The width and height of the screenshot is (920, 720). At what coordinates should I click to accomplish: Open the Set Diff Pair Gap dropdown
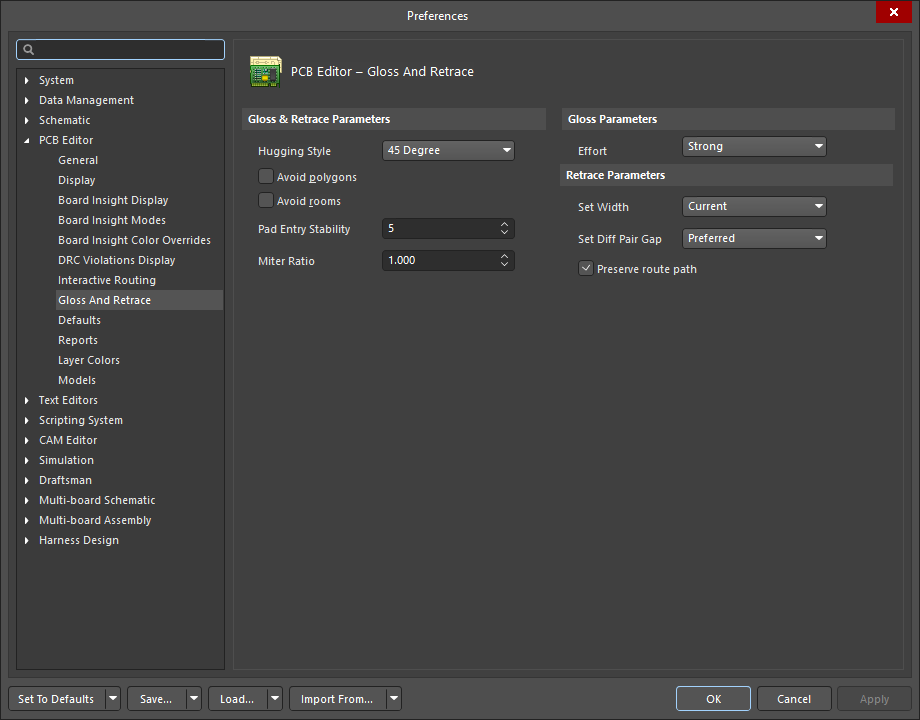[821, 238]
